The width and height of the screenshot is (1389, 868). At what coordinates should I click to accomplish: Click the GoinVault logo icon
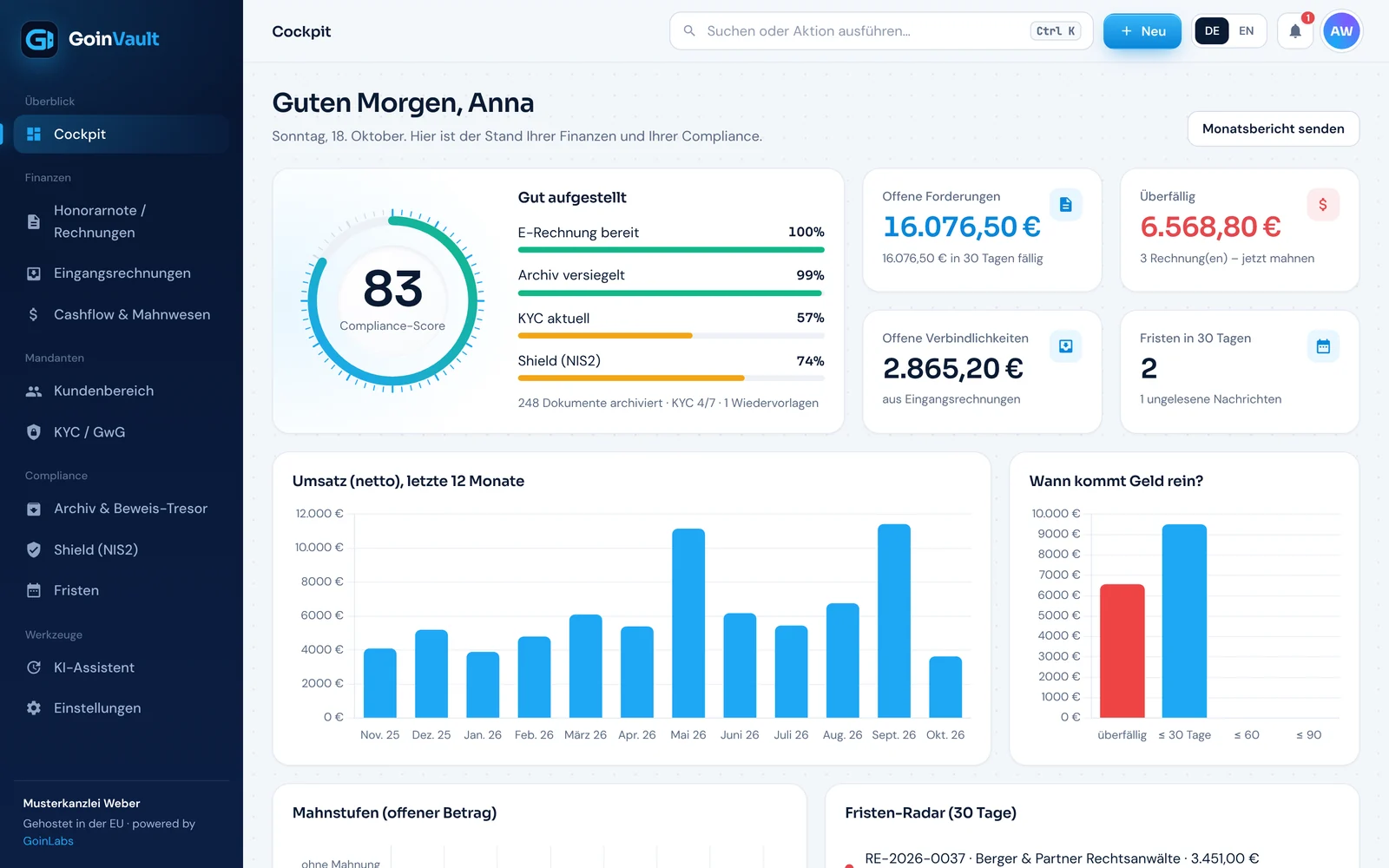(39, 39)
